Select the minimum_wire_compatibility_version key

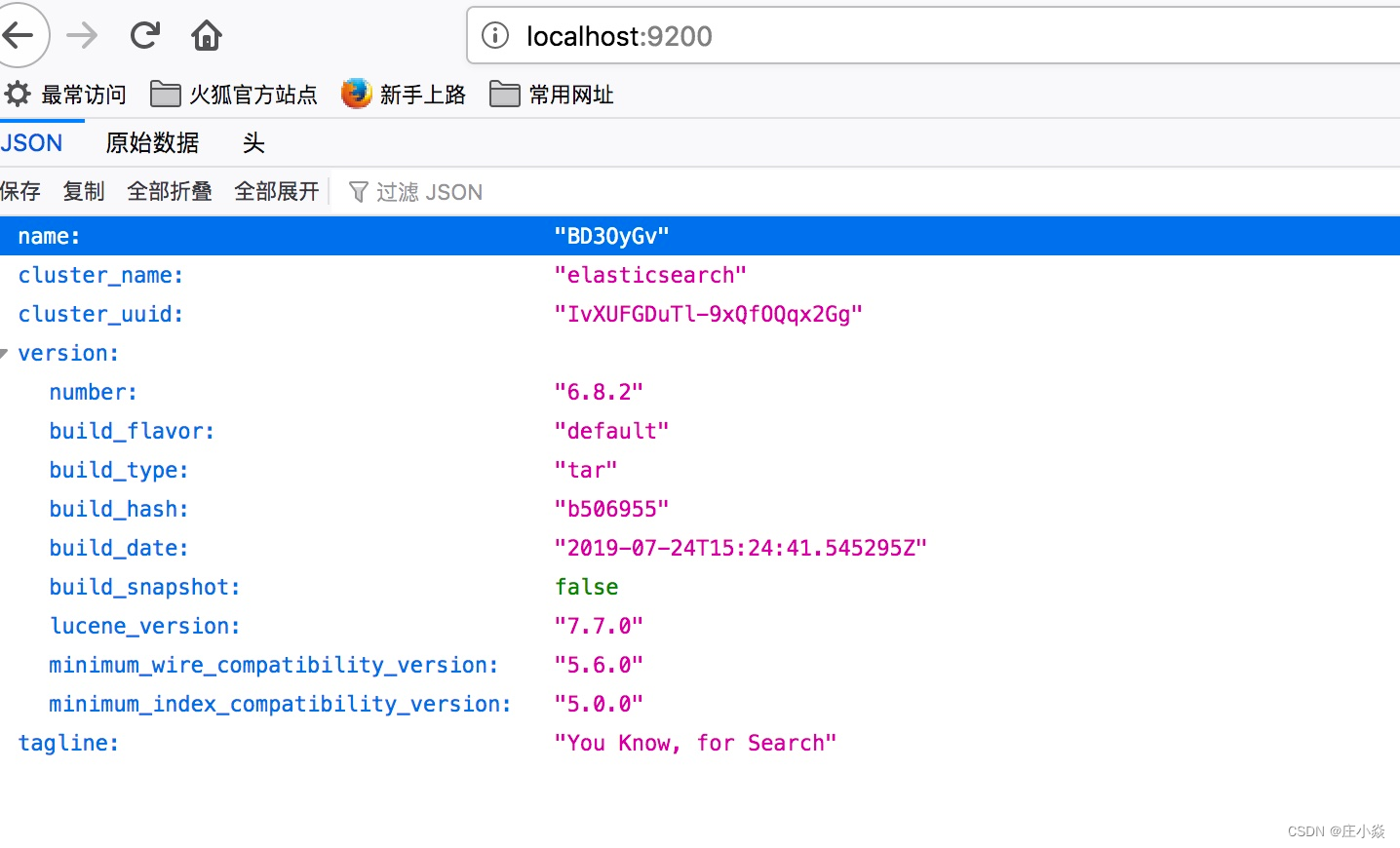(x=274, y=665)
